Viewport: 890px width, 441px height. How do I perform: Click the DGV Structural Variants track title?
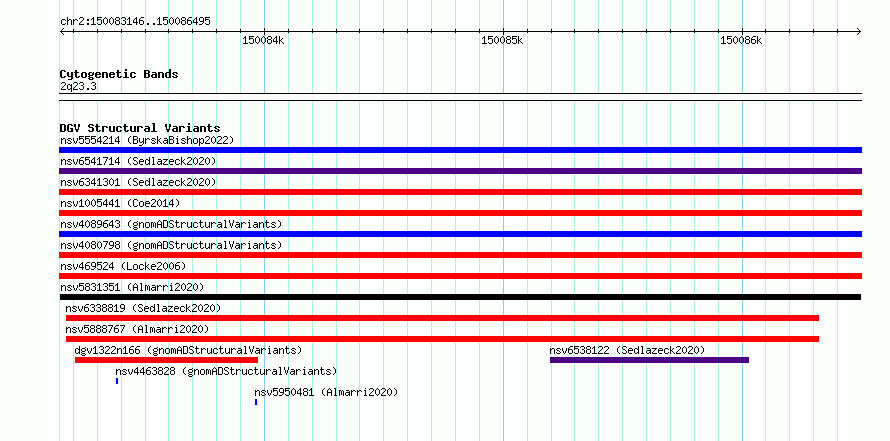[x=140, y=128]
